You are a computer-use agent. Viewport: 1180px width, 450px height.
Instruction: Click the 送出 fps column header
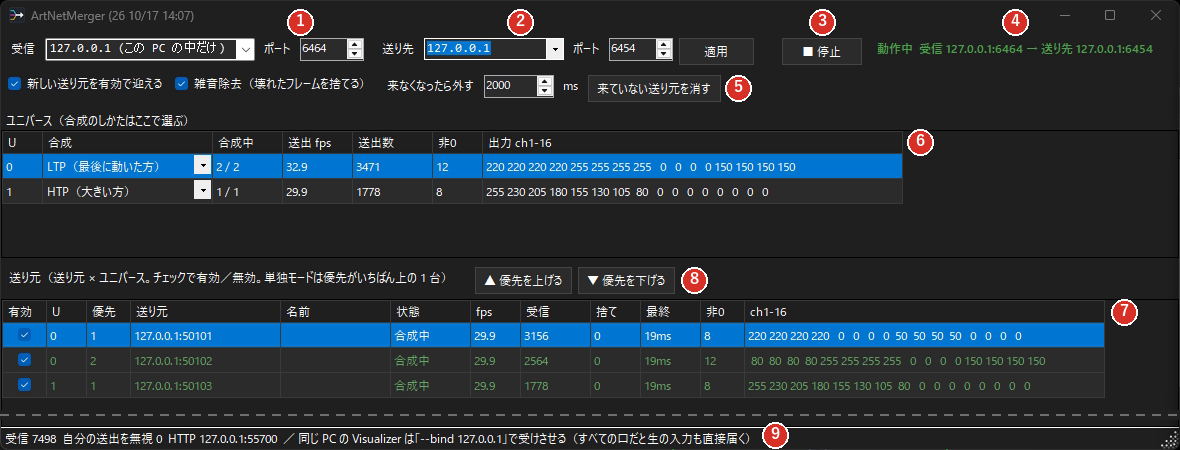pos(318,143)
